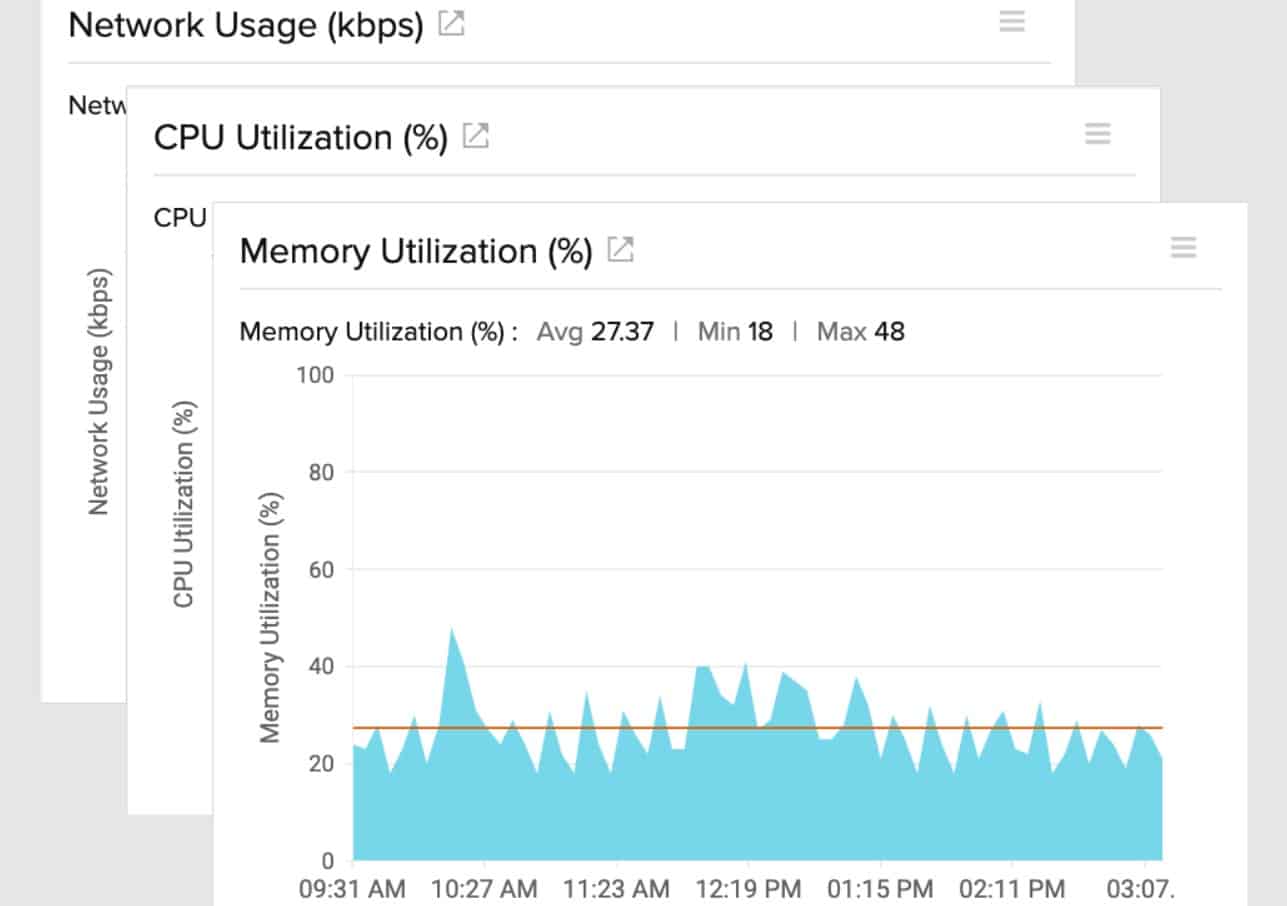1287x906 pixels.
Task: Click the CPU Utilization options icon
Action: [x=1097, y=132]
